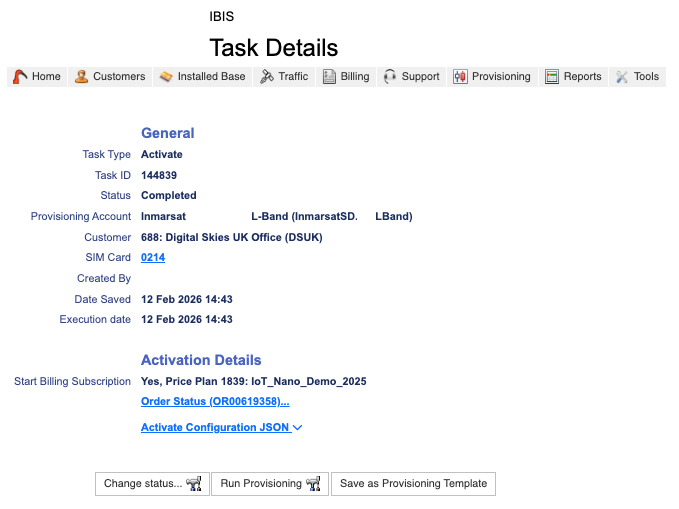
Task: Open SIM Card 0214 link
Action: (153, 258)
